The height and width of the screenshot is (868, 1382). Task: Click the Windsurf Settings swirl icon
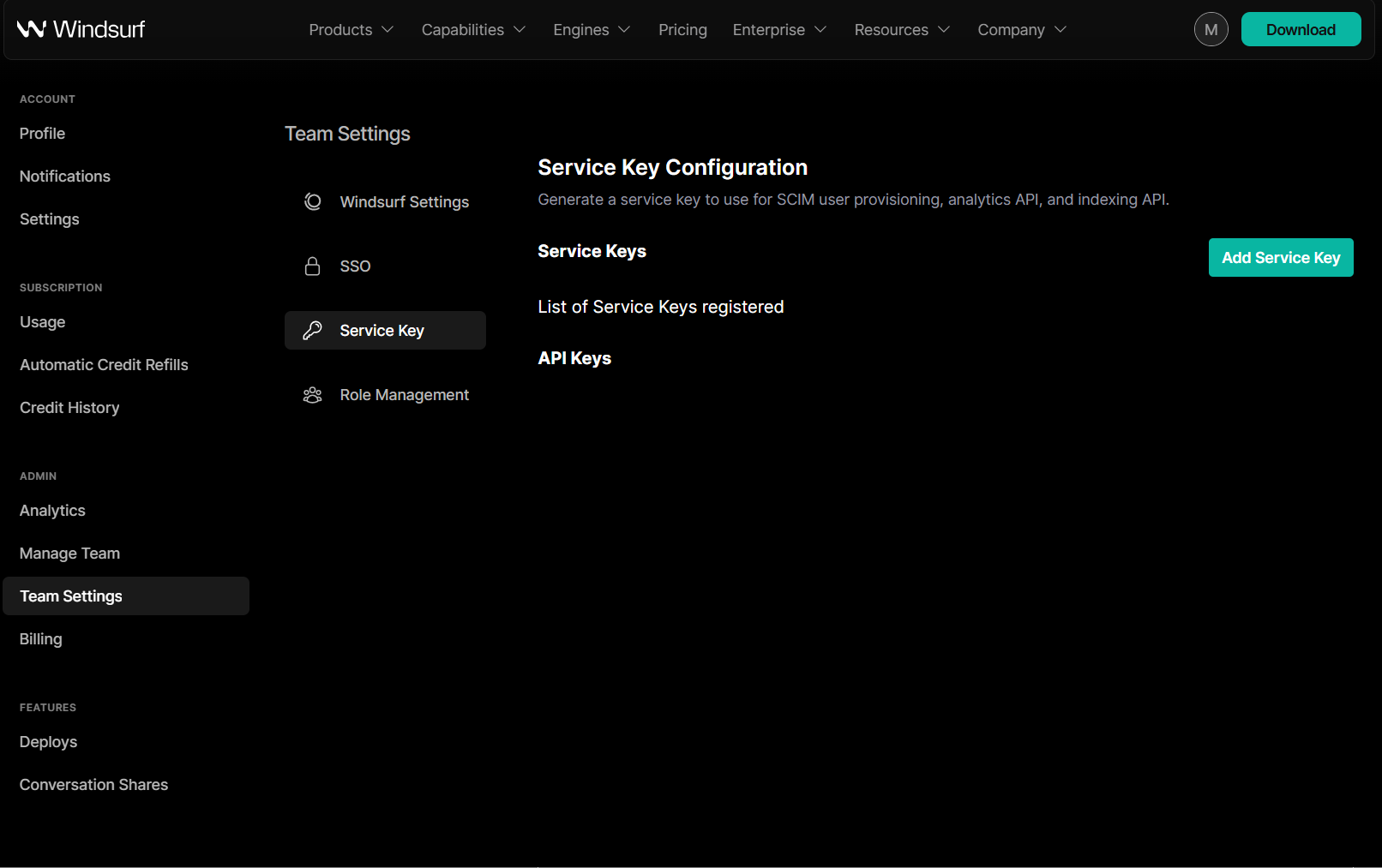click(313, 201)
